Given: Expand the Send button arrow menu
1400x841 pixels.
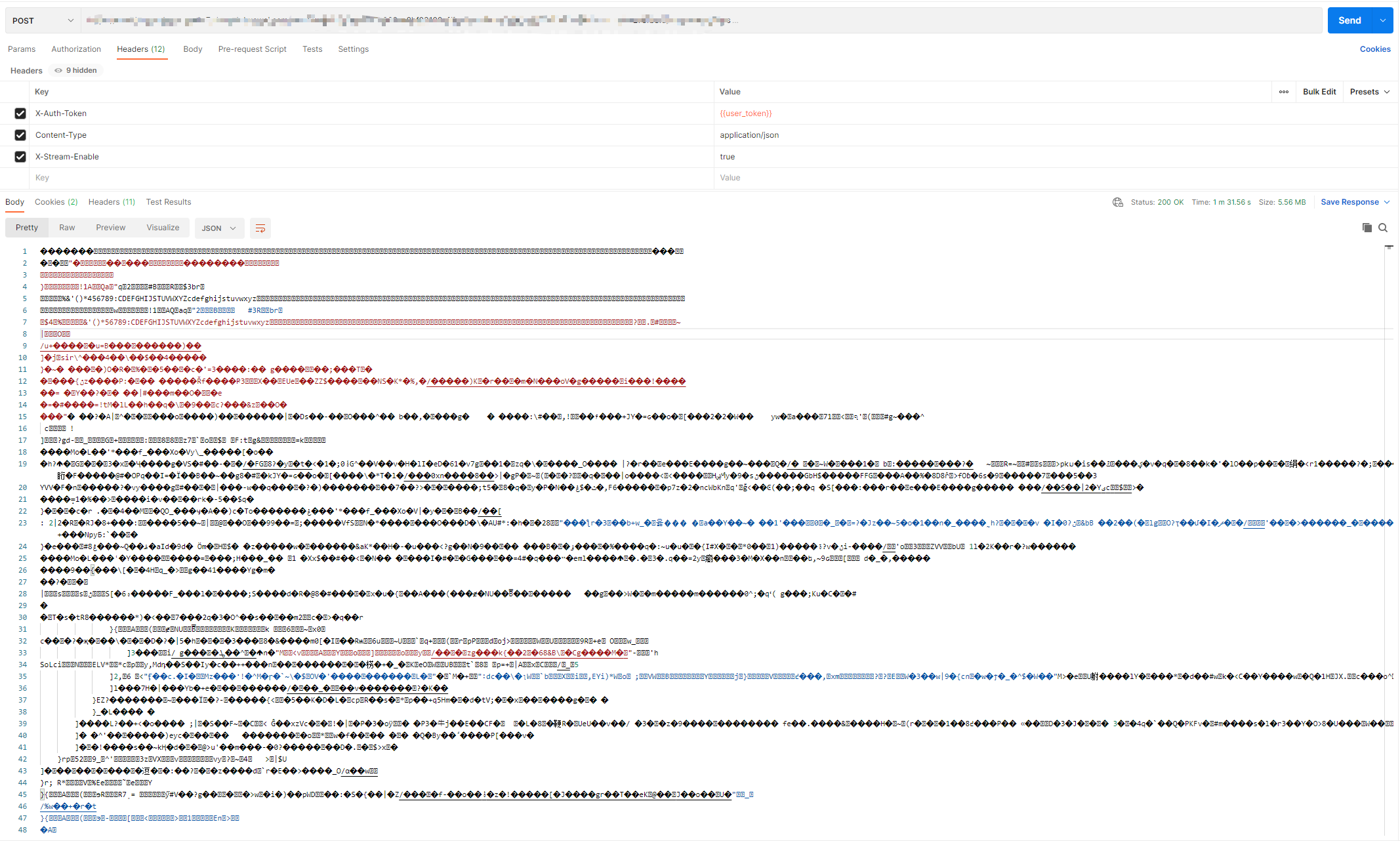Looking at the screenshot, I should coord(1383,21).
